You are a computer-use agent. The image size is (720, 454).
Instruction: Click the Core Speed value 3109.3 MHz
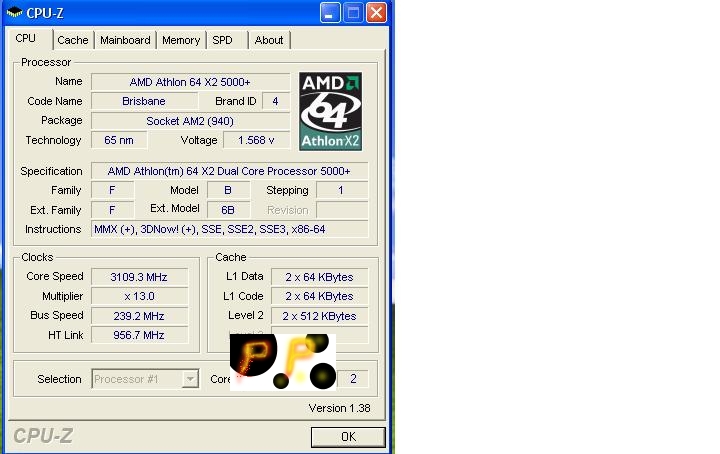[x=140, y=277]
